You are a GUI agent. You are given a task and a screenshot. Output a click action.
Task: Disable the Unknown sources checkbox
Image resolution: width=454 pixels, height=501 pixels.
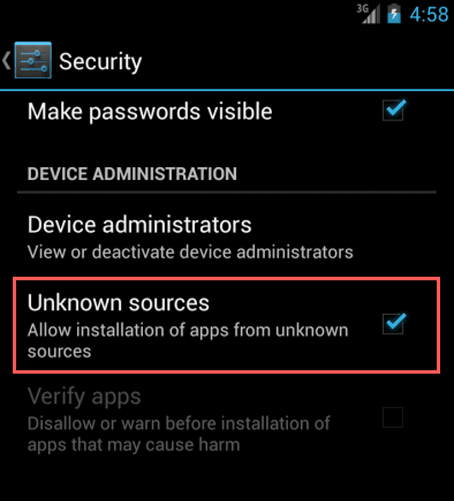(x=394, y=324)
